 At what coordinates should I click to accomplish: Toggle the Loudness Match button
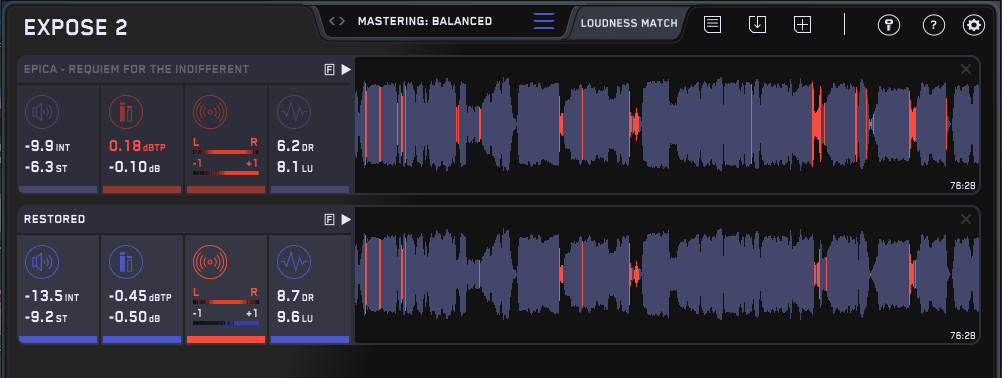tap(629, 23)
